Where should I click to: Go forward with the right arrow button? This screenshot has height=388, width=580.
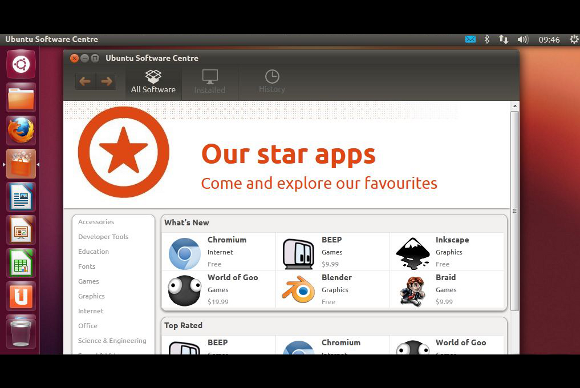pyautogui.click(x=107, y=81)
